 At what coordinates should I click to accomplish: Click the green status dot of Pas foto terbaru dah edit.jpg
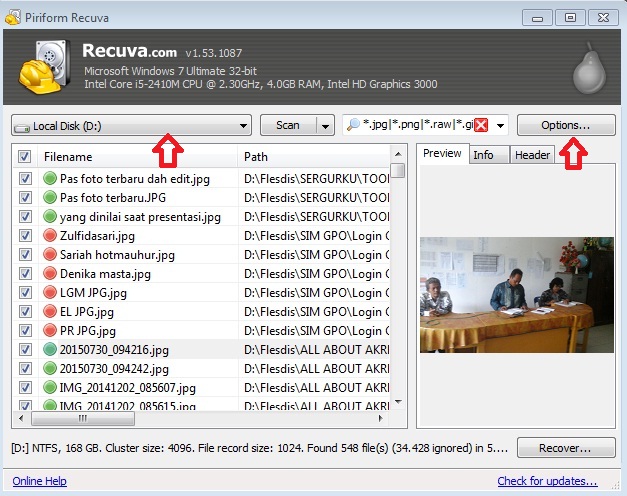[x=50, y=178]
